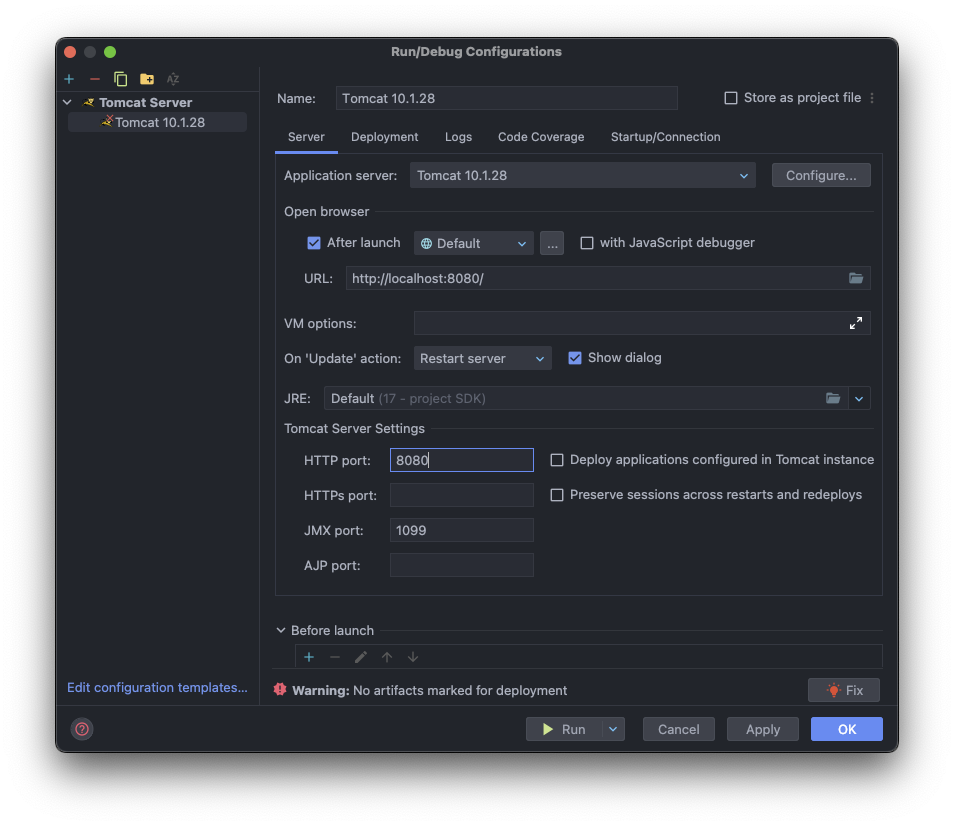
Task: Open the On 'Update' action dropdown
Action: (482, 358)
